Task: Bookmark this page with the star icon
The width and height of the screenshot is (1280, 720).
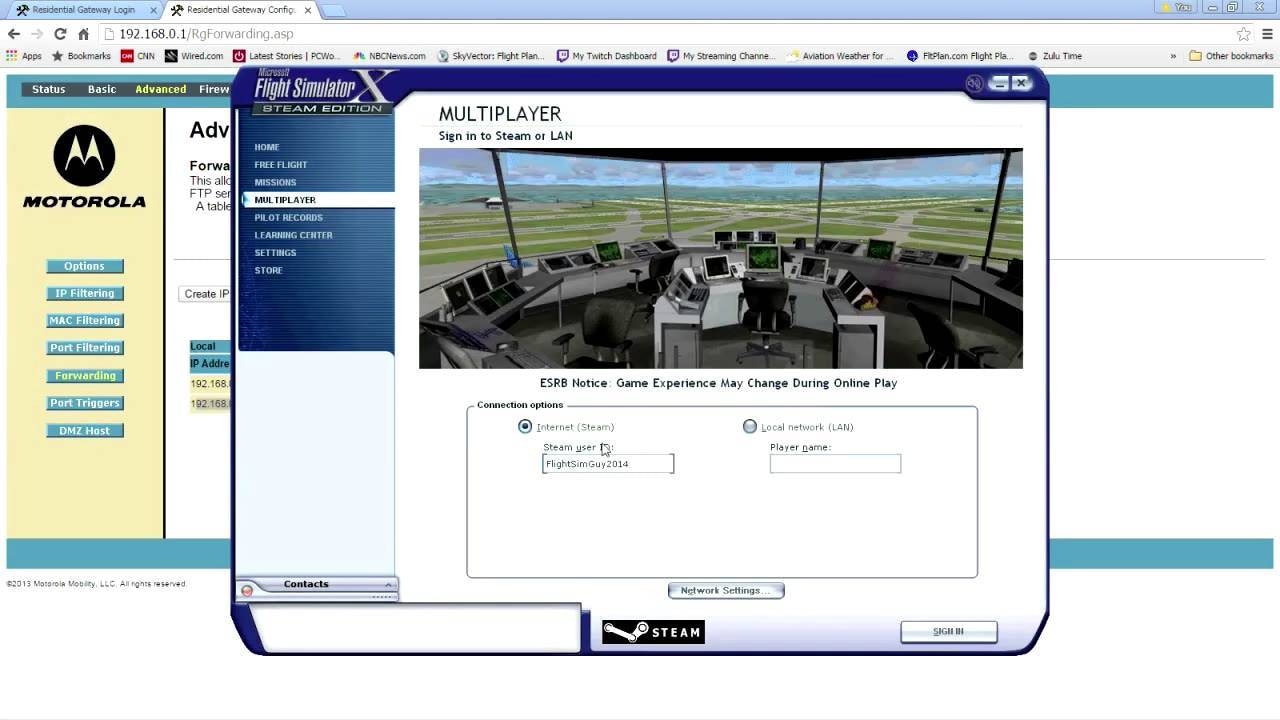Action: pyautogui.click(x=1243, y=34)
